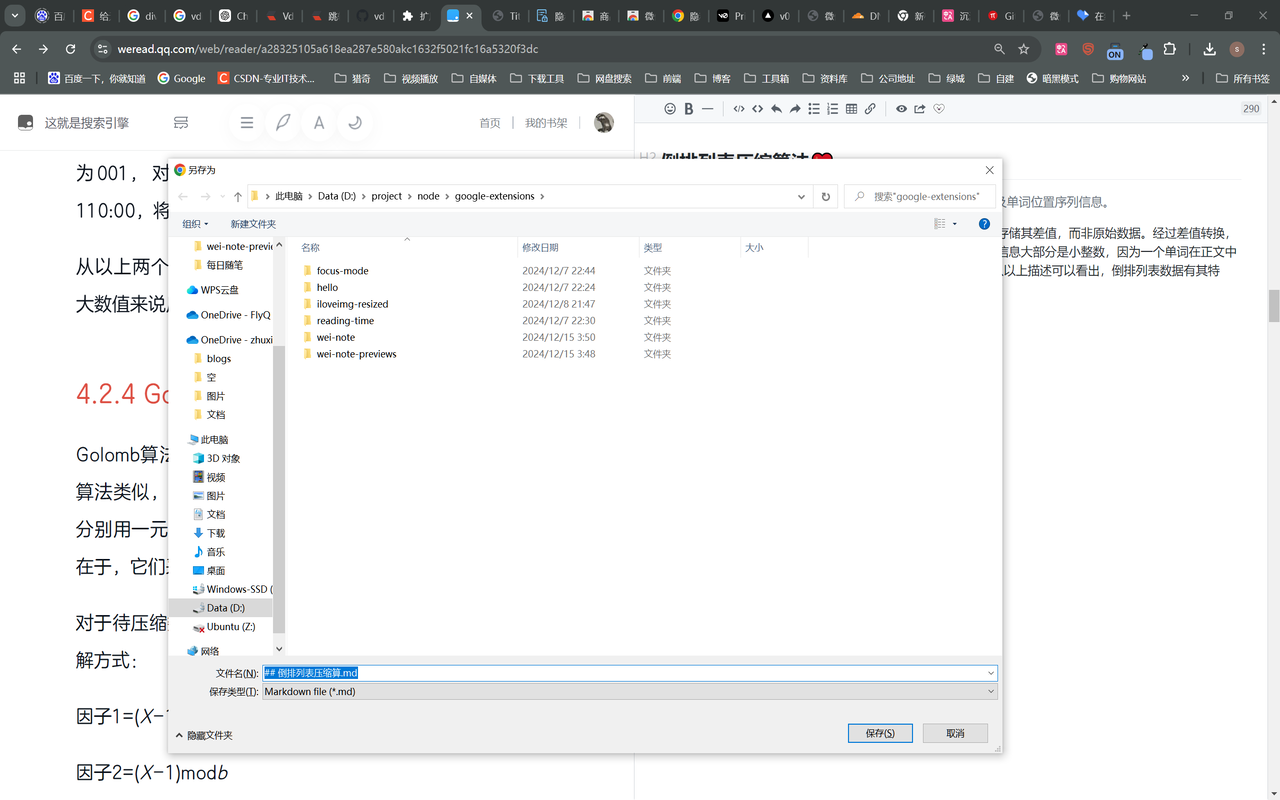The width and height of the screenshot is (1280, 800).
Task: Insert emoji with the smiley face icon
Action: (x=670, y=109)
